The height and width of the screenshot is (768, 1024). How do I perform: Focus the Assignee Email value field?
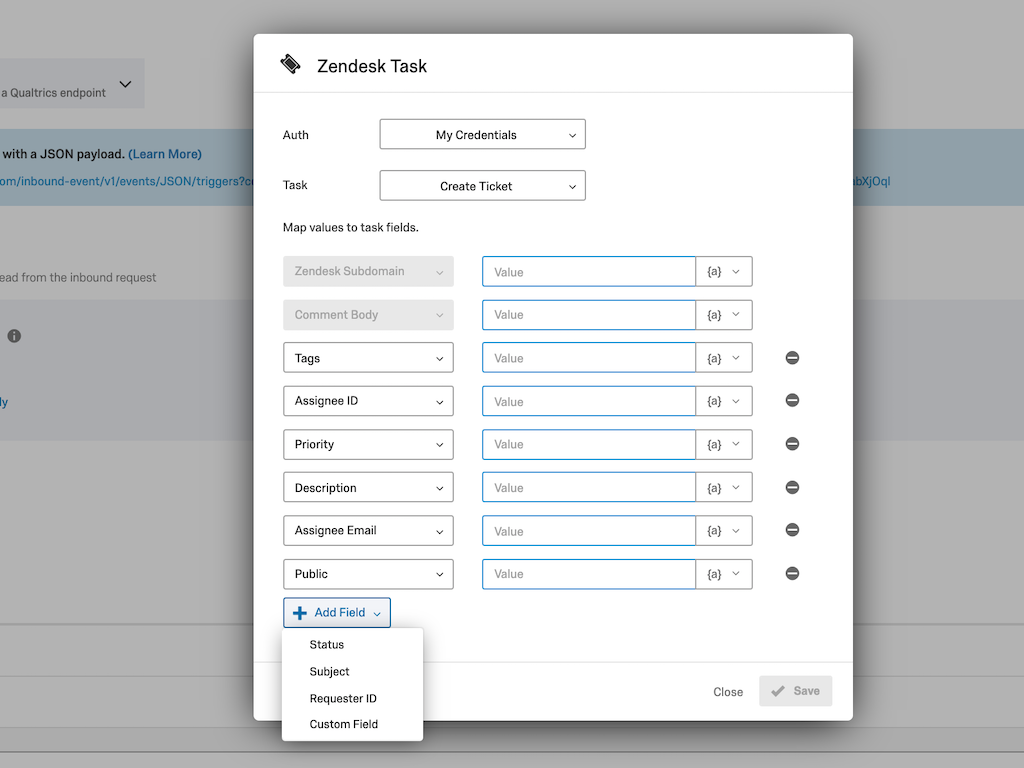(x=589, y=531)
